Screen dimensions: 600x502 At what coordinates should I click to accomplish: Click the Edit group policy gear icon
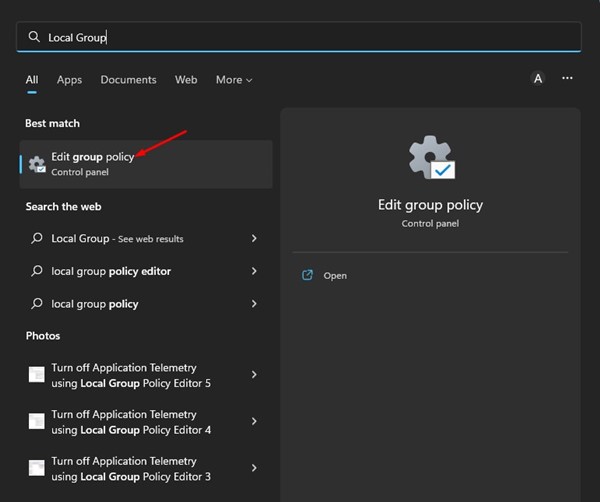(37, 164)
